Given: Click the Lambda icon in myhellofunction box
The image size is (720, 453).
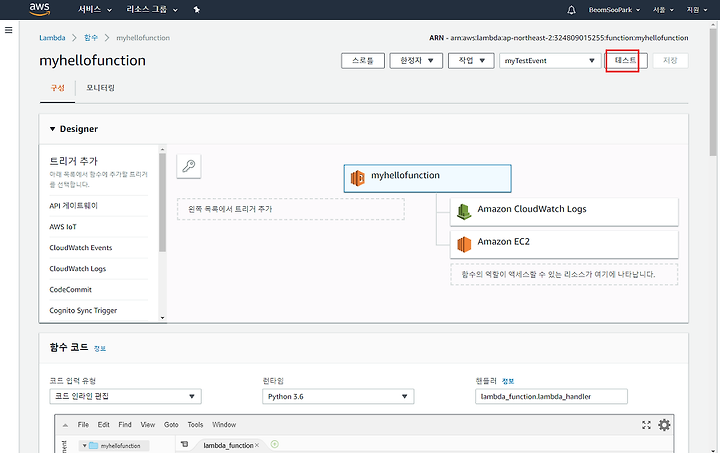Looking at the screenshot, I should tap(358, 178).
